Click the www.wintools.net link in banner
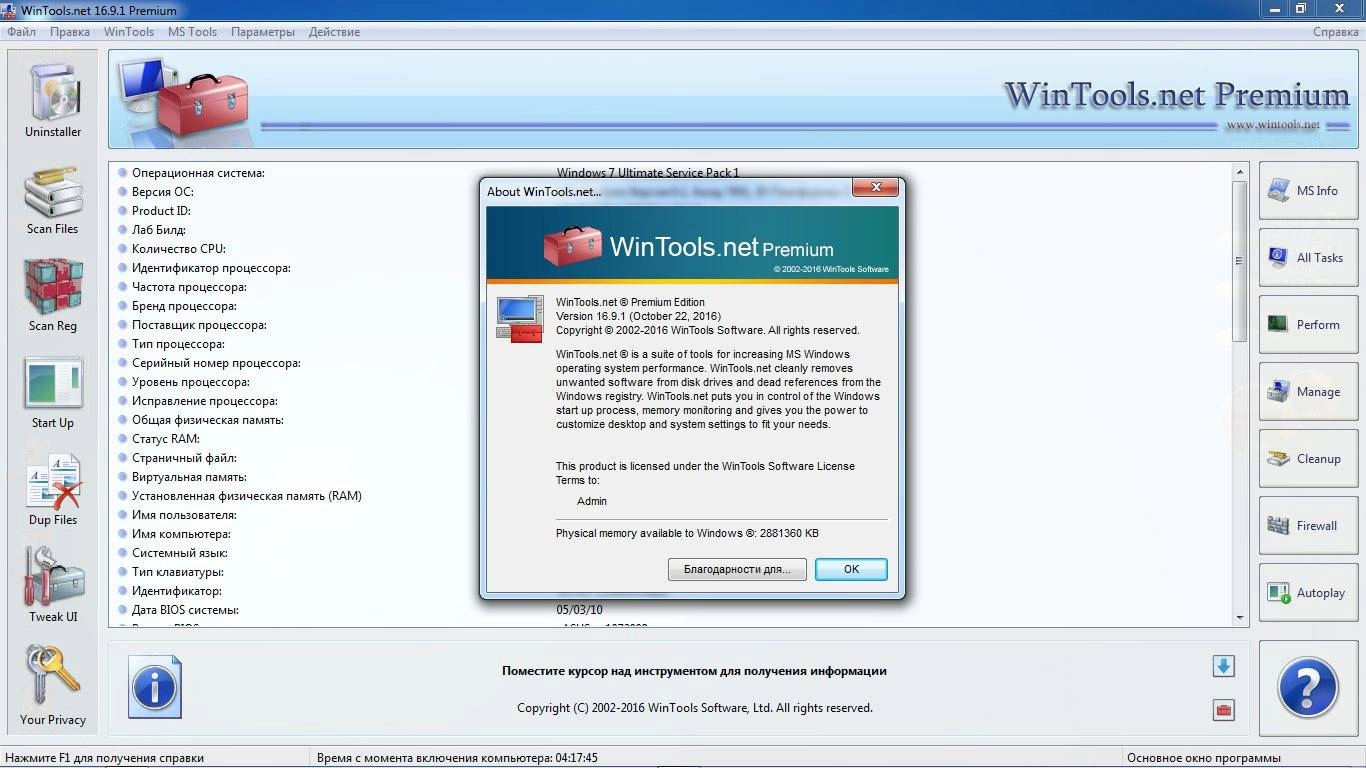The height and width of the screenshot is (768, 1366). point(1272,125)
